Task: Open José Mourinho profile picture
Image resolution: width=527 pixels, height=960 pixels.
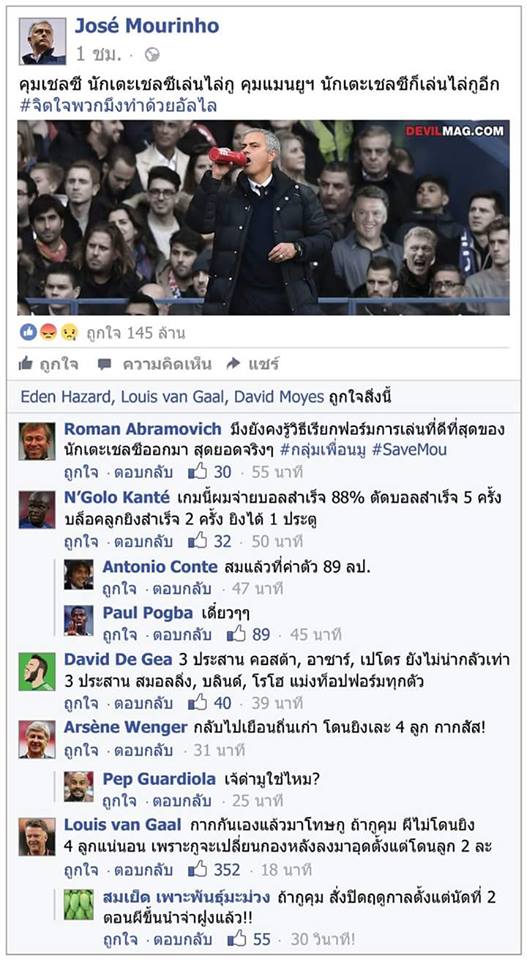Action: (x=42, y=41)
